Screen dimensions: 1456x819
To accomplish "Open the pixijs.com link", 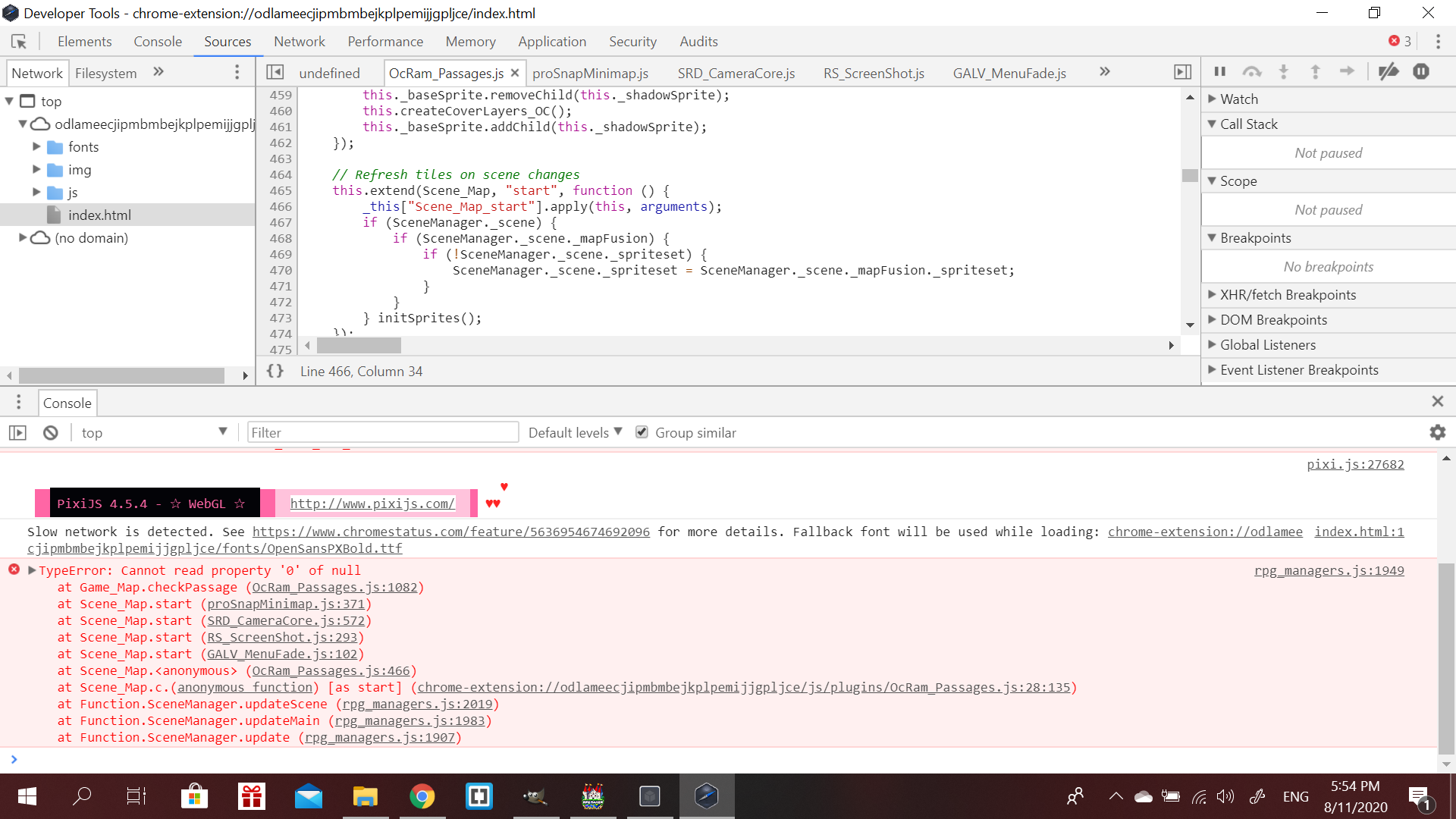I will (372, 504).
